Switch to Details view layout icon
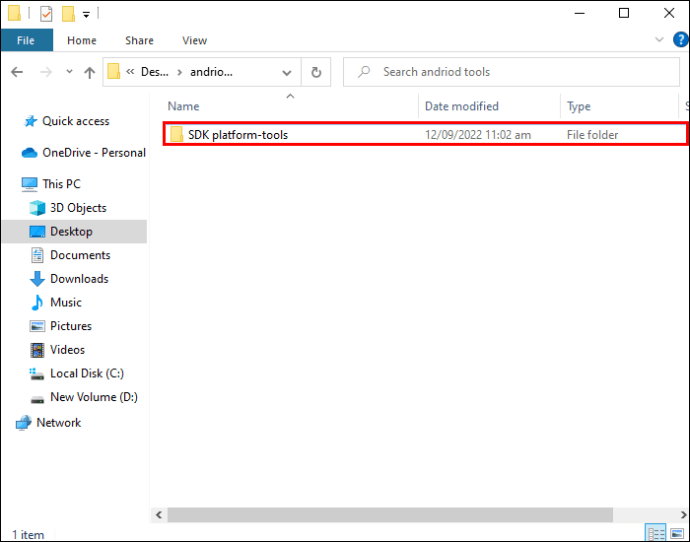690x542 pixels. 655,534
